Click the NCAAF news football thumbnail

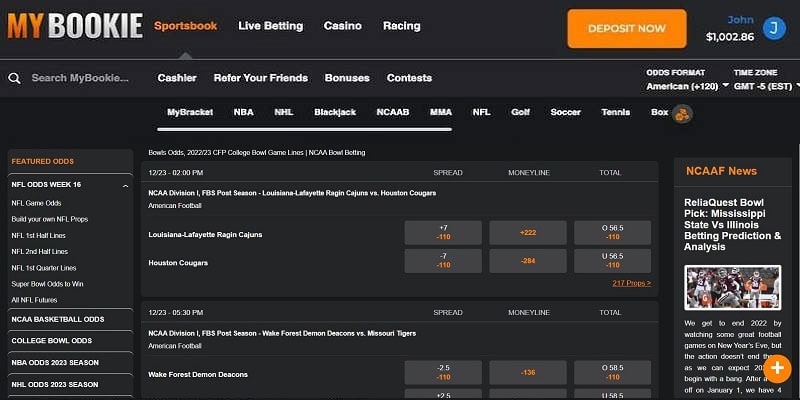point(733,288)
